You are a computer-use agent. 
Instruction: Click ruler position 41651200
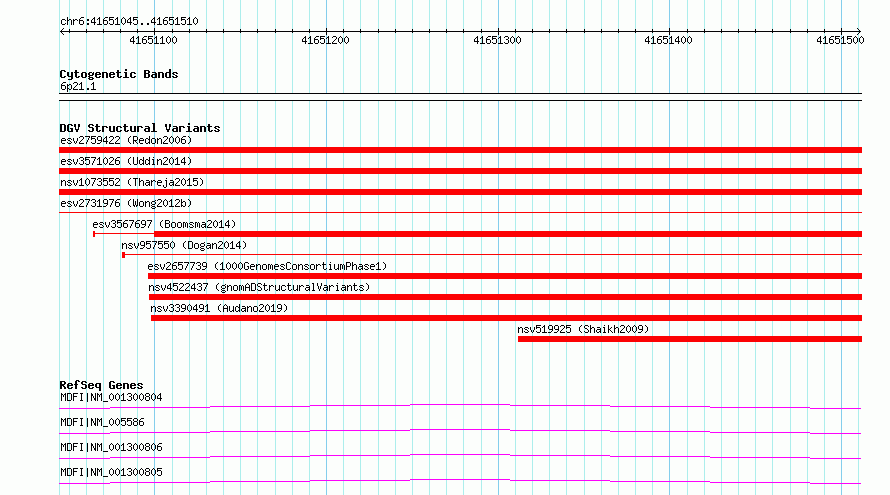click(x=325, y=40)
